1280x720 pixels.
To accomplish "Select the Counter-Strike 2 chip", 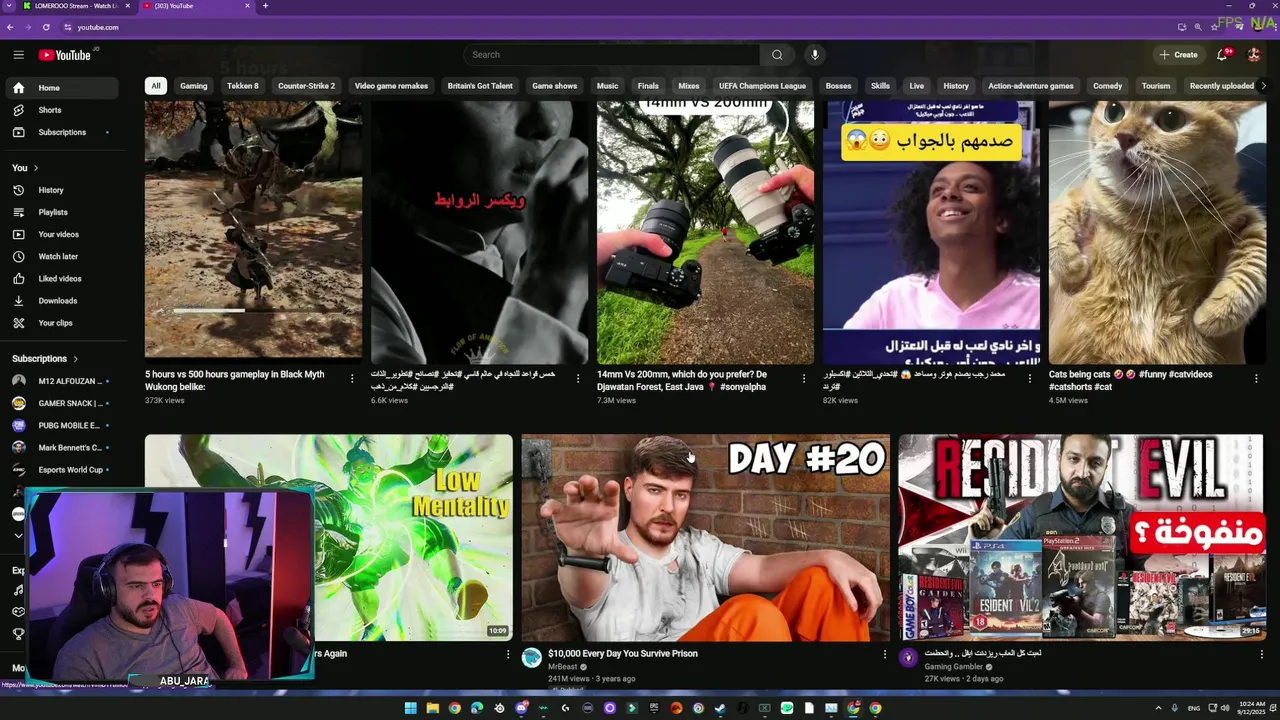I will click(x=307, y=86).
